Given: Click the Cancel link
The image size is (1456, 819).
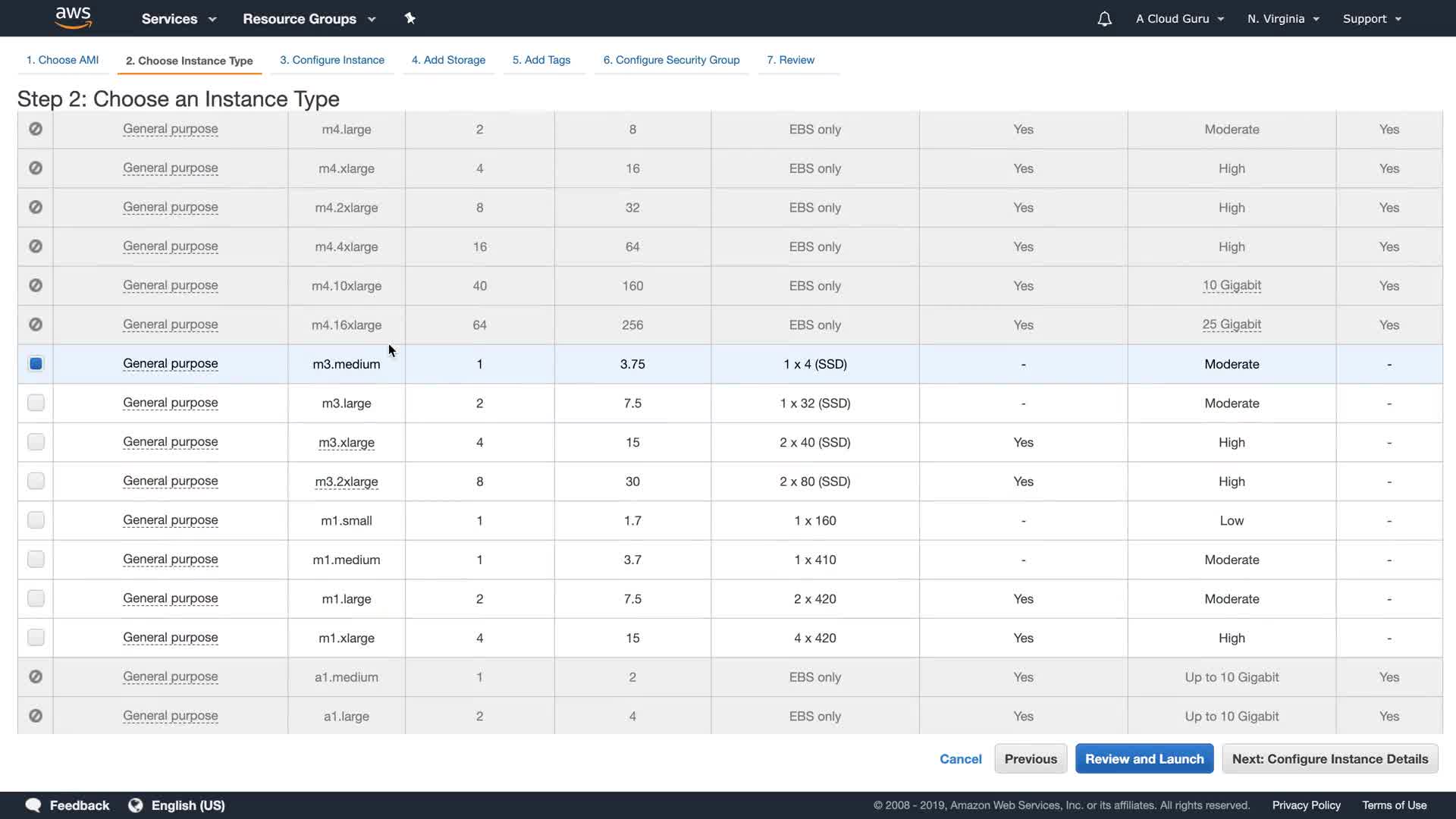Looking at the screenshot, I should point(960,759).
